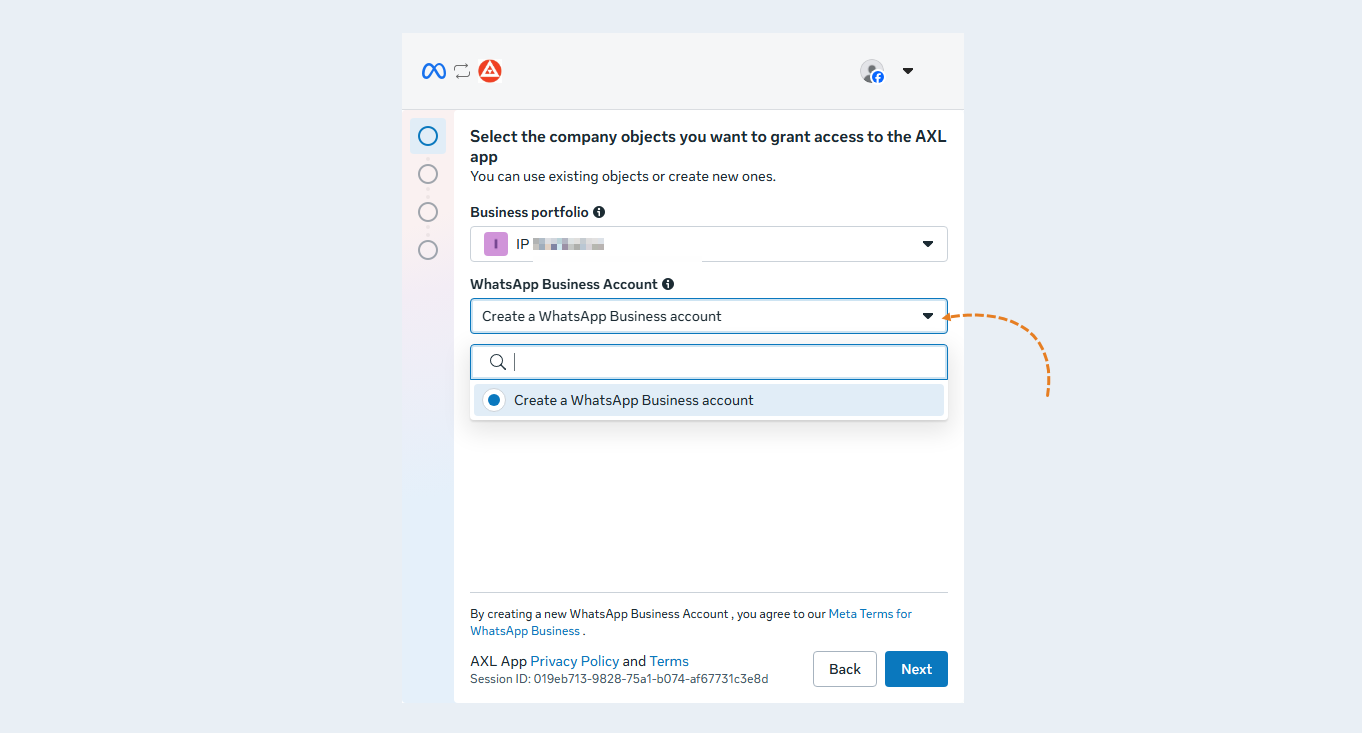Open the Meta Terms for WhatsApp Business link
The height and width of the screenshot is (733, 1362).
click(691, 622)
